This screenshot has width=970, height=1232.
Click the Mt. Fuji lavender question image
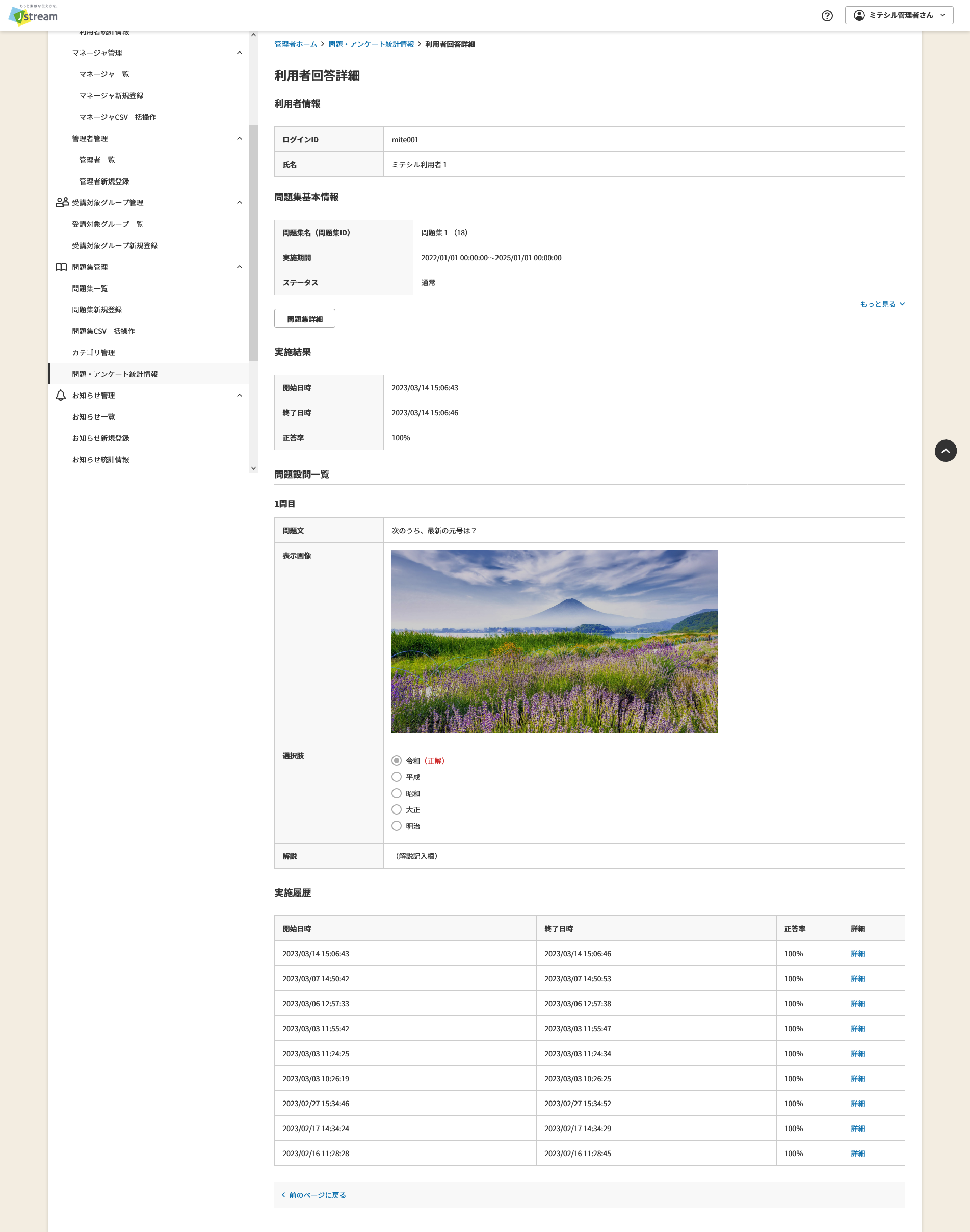click(x=554, y=641)
